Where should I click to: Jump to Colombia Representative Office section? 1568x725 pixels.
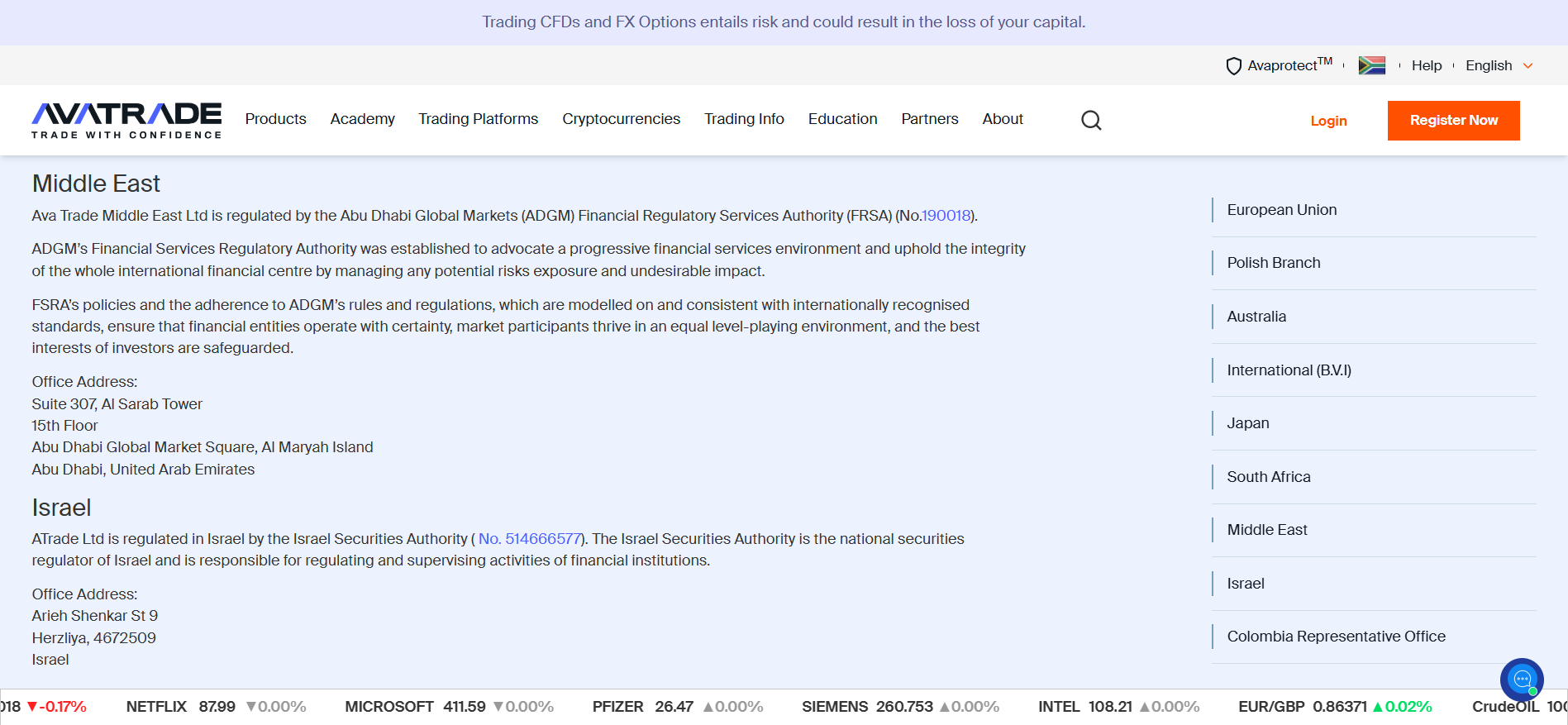[x=1337, y=637]
